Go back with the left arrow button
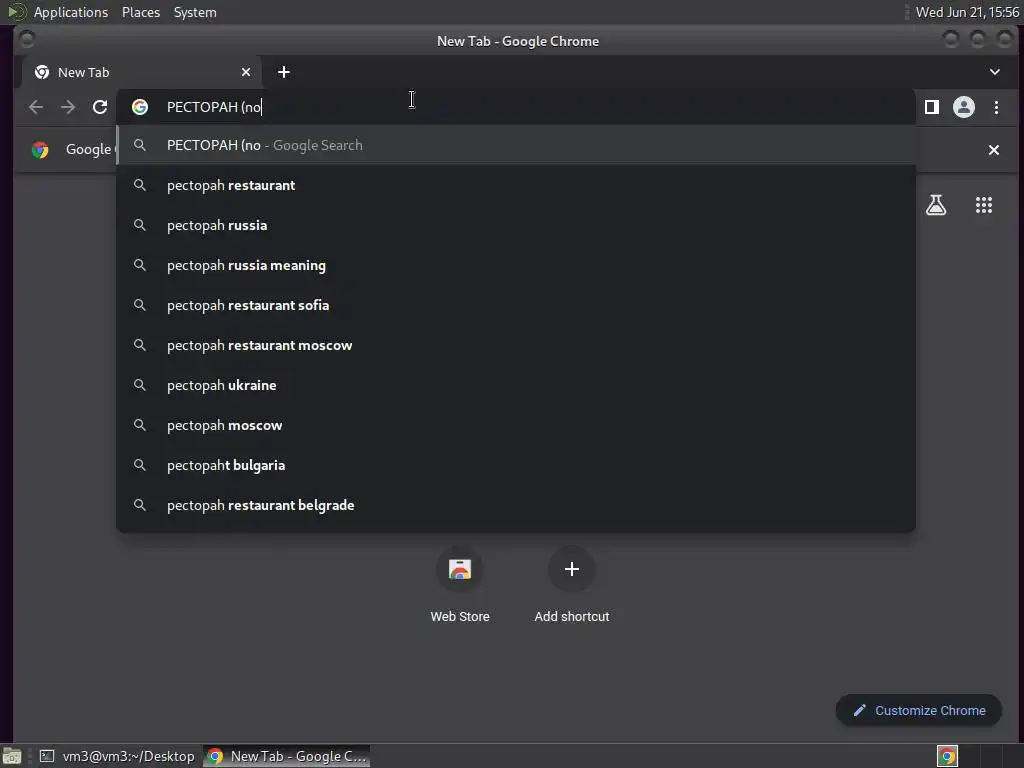Screen dimensions: 1024x768 click(x=36, y=107)
